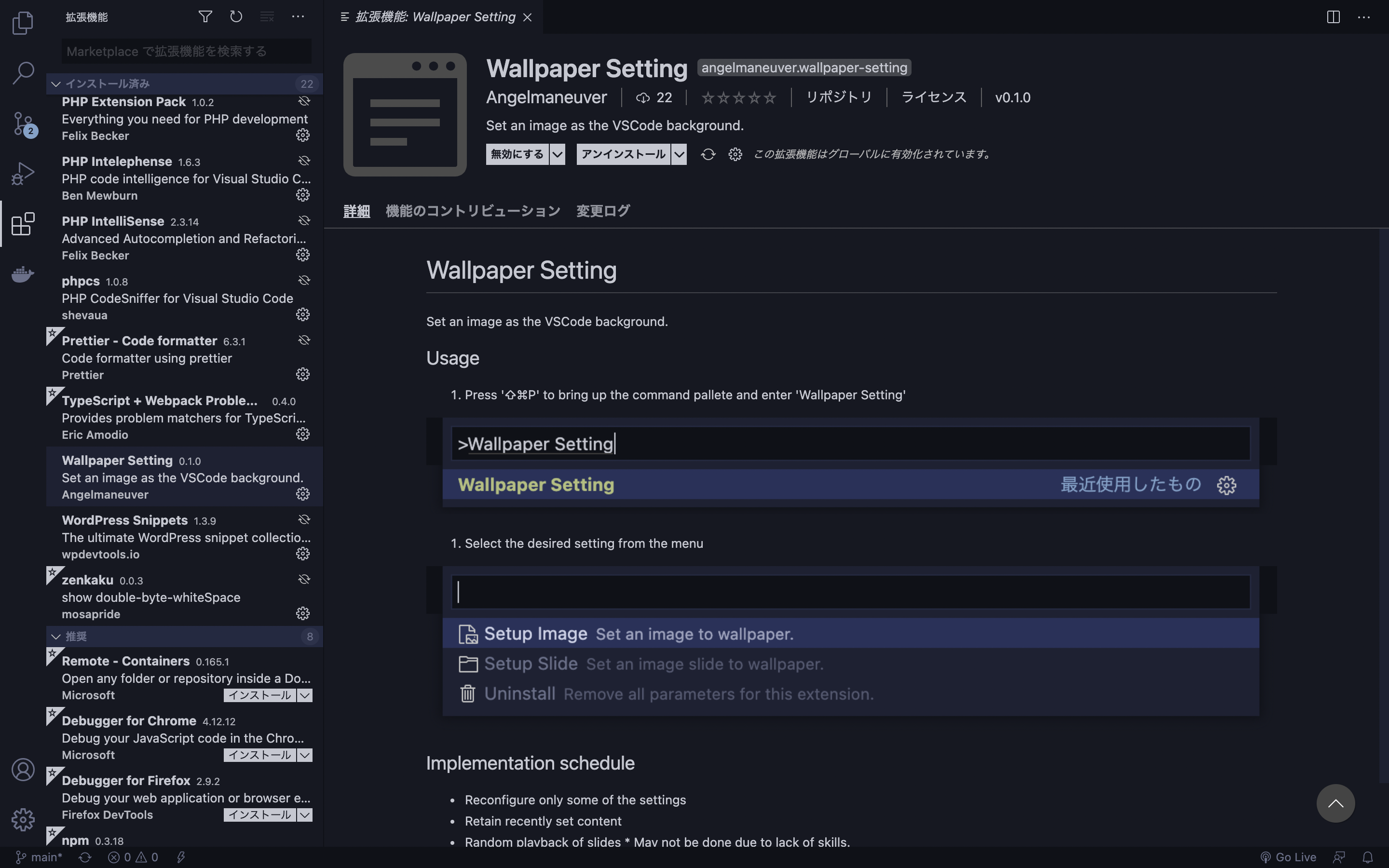This screenshot has height=868, width=1389.
Task: Close the Wallpaper Setting editor tab
Action: (527, 17)
